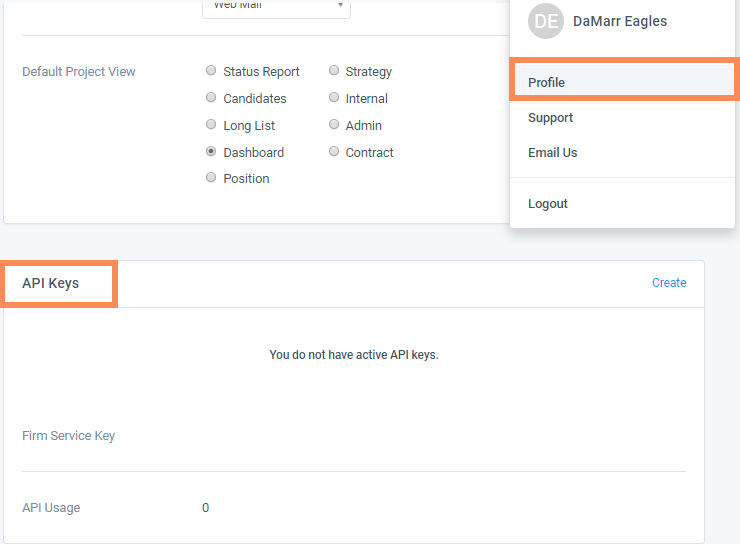Create a new API key

(x=669, y=283)
